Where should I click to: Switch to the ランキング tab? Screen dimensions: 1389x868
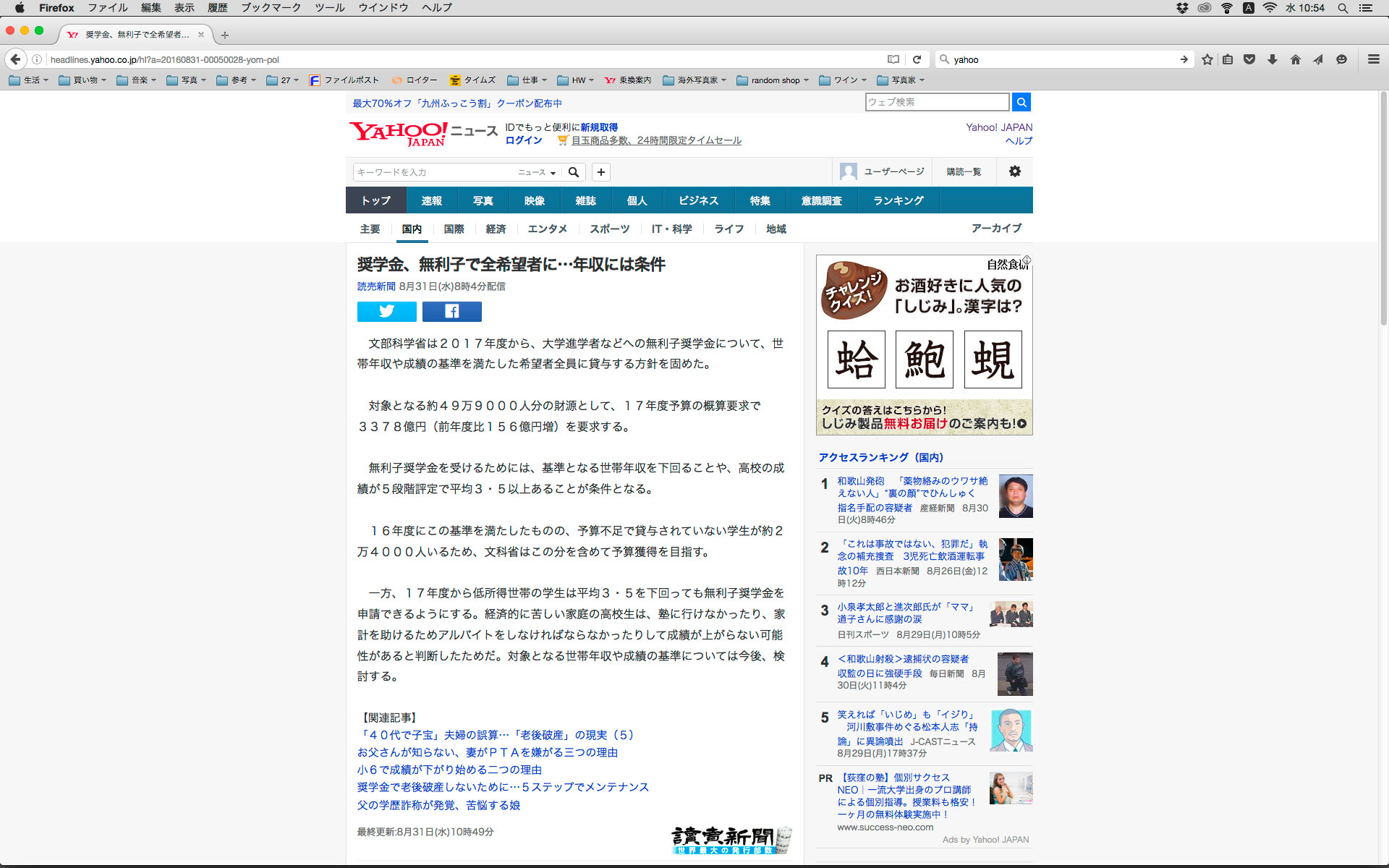tap(898, 200)
